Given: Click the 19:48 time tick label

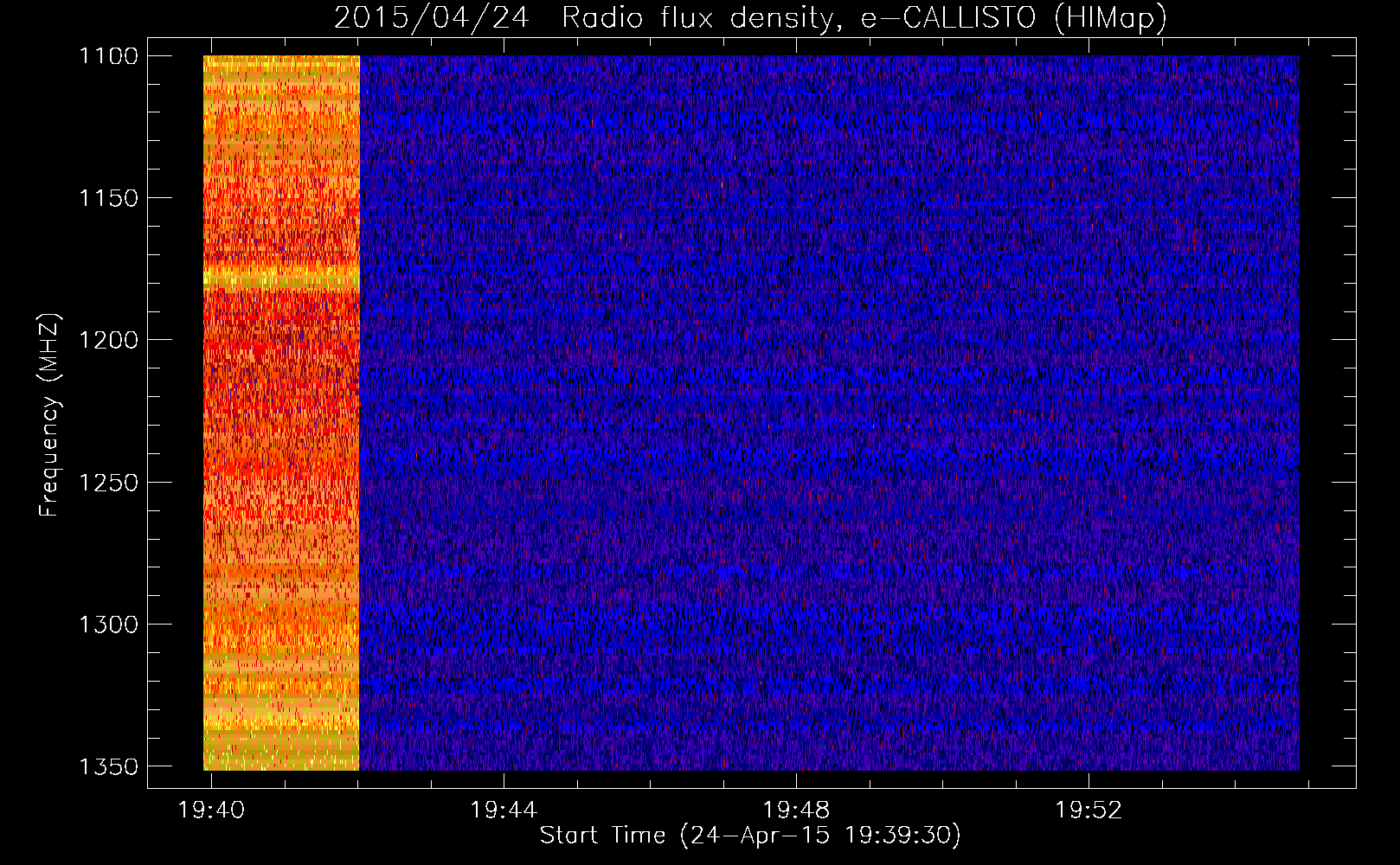Looking at the screenshot, I should pyautogui.click(x=796, y=810).
